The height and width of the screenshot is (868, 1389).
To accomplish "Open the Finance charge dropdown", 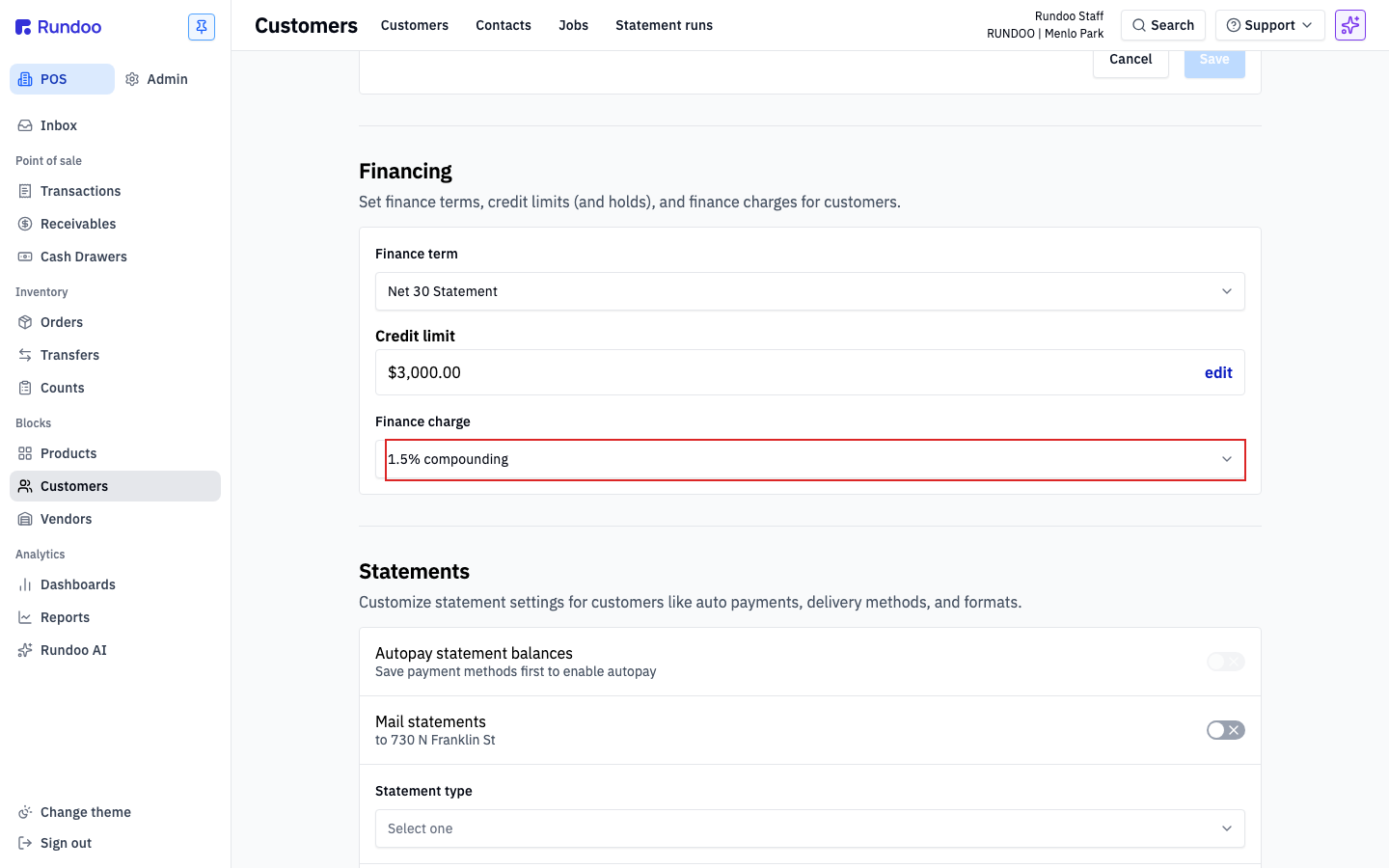I will (x=810, y=459).
